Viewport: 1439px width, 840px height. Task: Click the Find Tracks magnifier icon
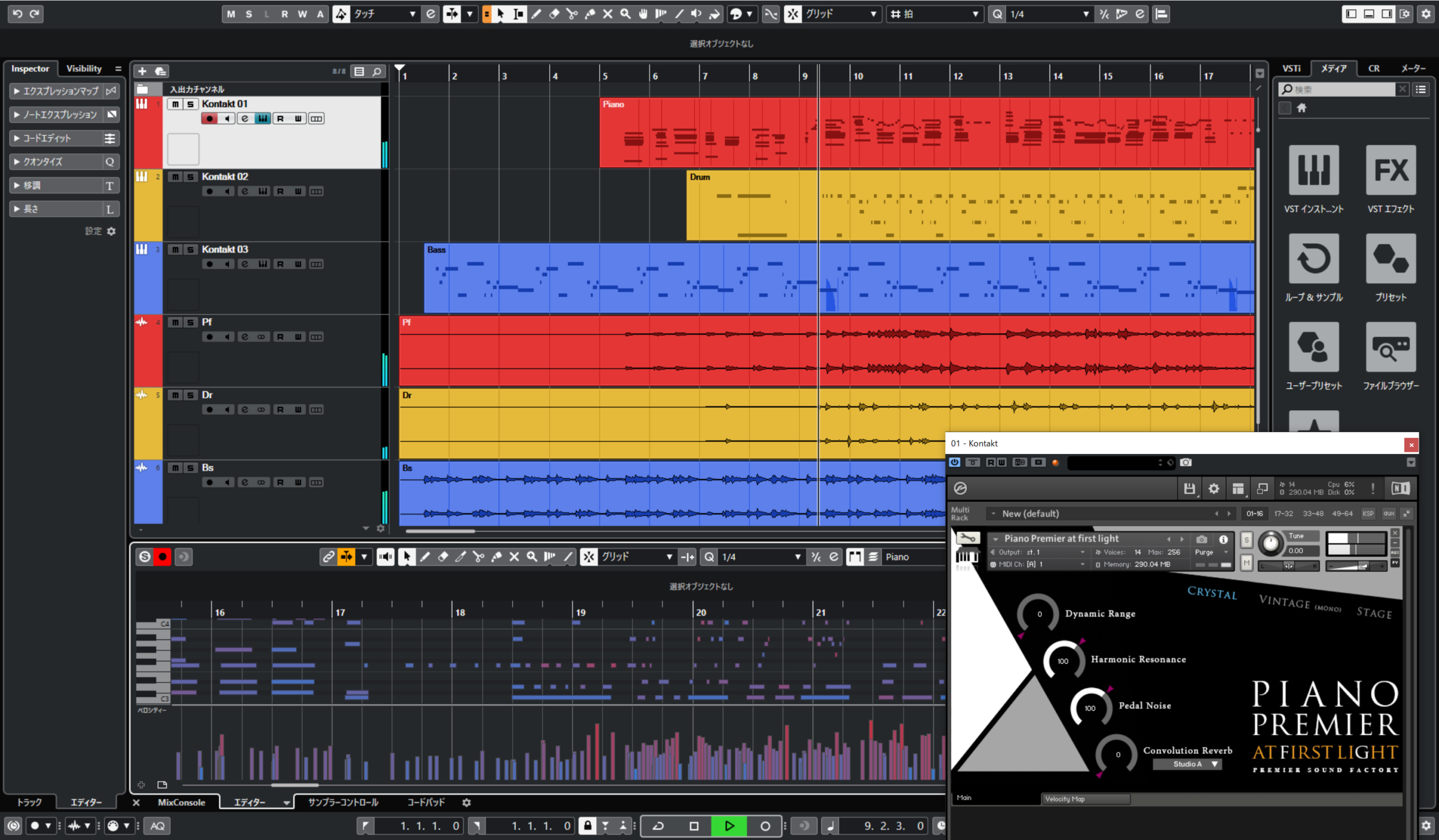tap(377, 71)
